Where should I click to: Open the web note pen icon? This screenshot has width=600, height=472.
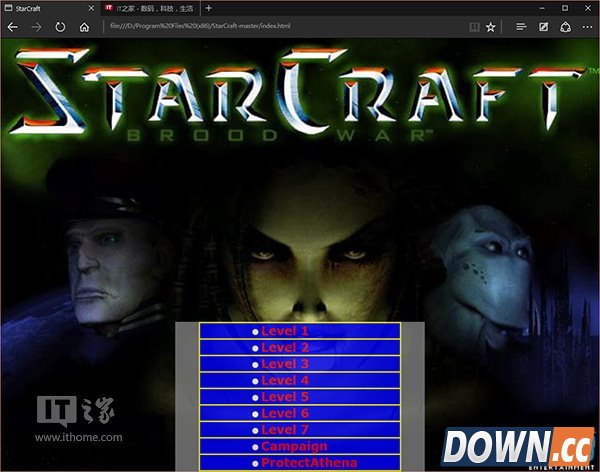(x=543, y=27)
